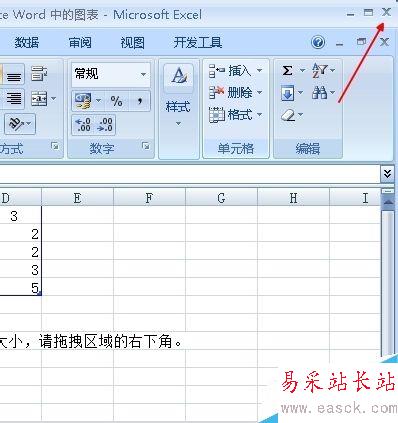Screen dimensions: 398x423
Task: Expand the Sort & Filter dropdown arrow
Action: tap(332, 70)
